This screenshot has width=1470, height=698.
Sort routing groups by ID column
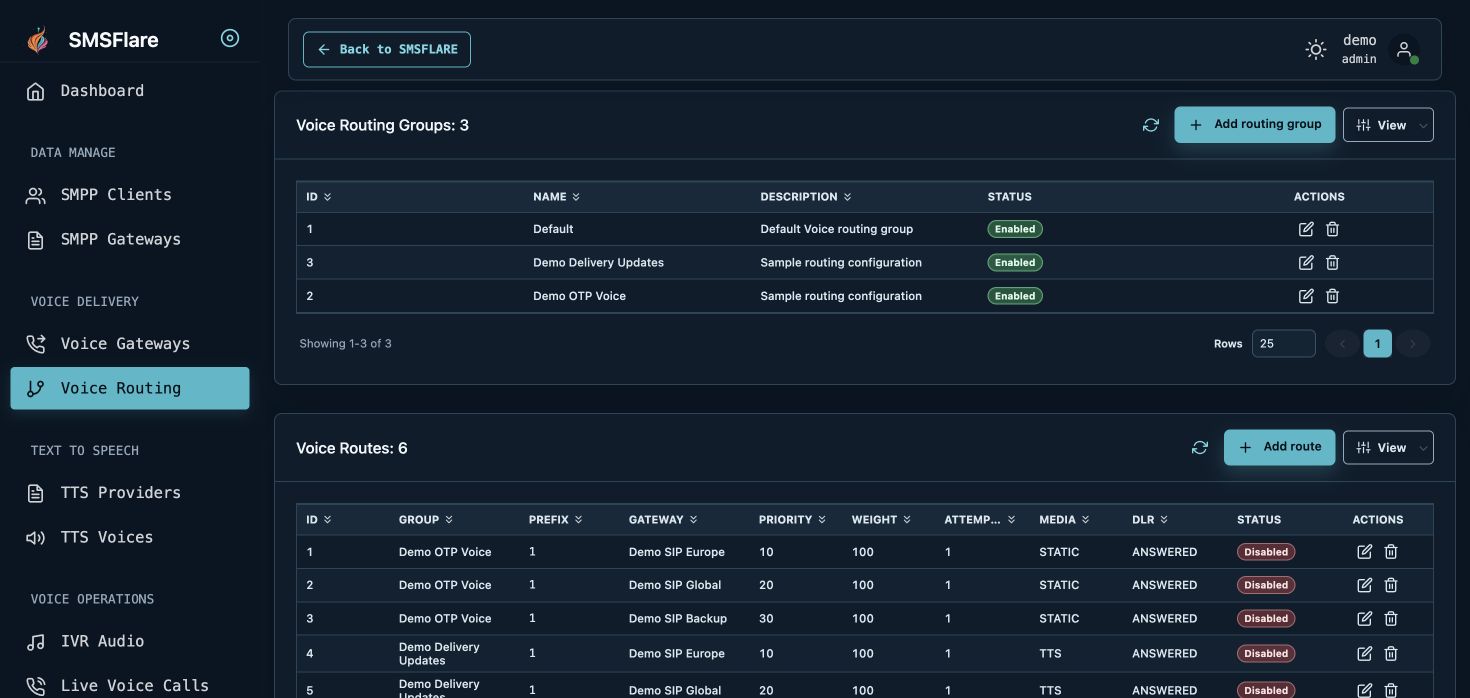(x=318, y=197)
